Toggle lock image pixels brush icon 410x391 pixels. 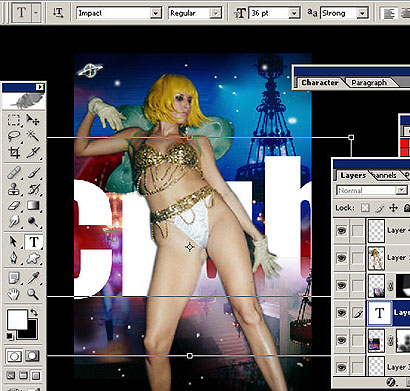(x=380, y=208)
